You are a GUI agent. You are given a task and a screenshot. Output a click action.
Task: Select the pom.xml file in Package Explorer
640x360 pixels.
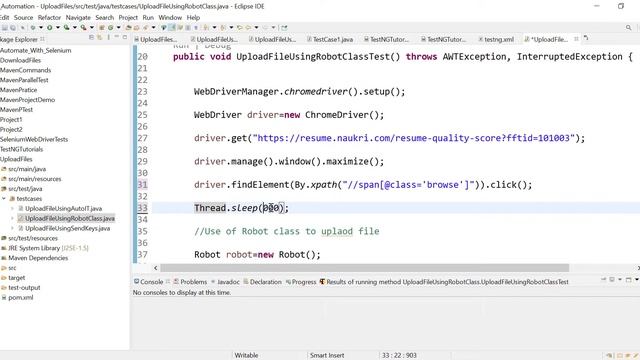[x=18, y=297]
